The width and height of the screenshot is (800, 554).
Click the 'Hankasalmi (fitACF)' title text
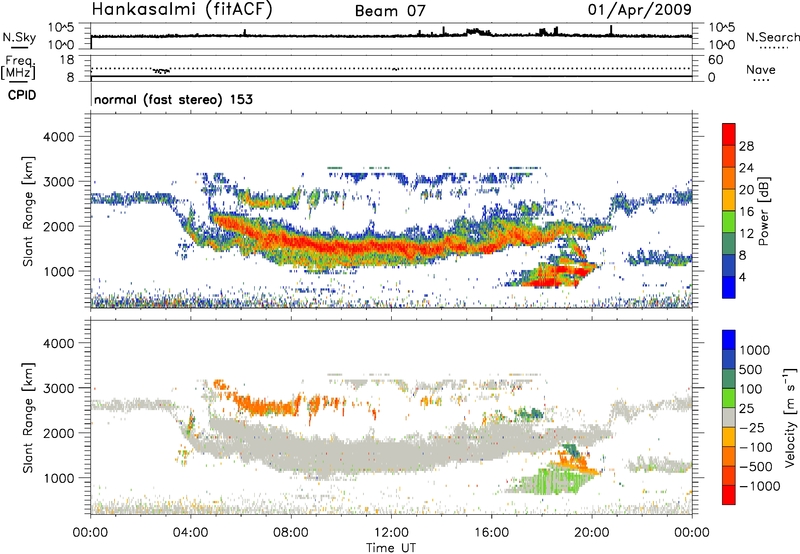click(182, 10)
